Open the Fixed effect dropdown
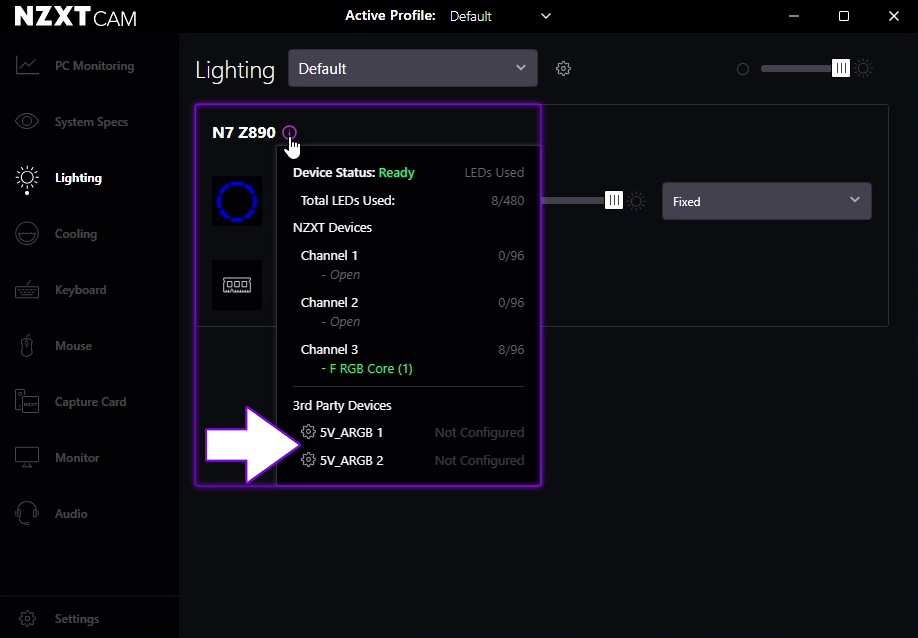 (766, 201)
